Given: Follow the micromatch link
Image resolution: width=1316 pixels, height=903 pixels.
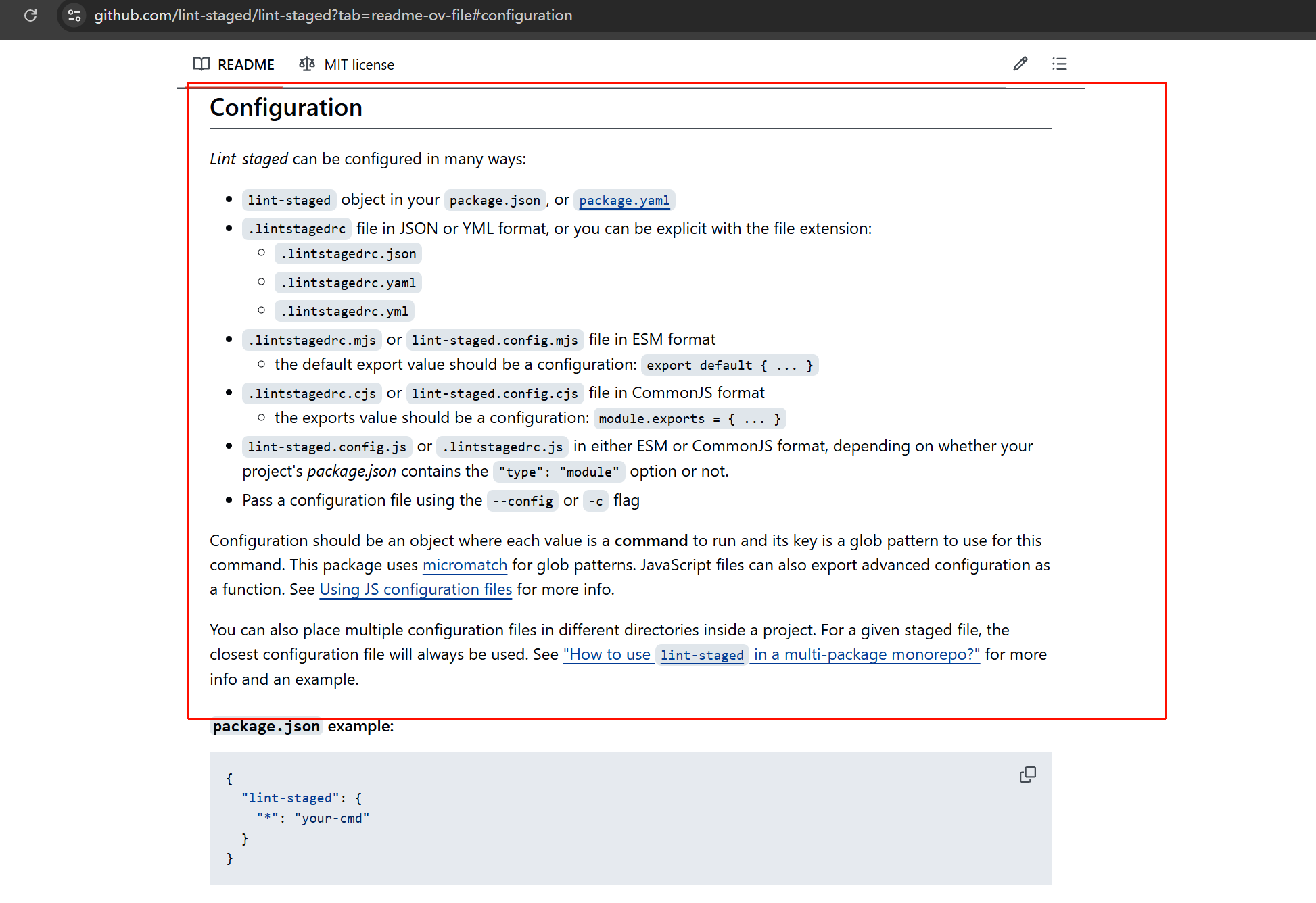Looking at the screenshot, I should pyautogui.click(x=465, y=565).
